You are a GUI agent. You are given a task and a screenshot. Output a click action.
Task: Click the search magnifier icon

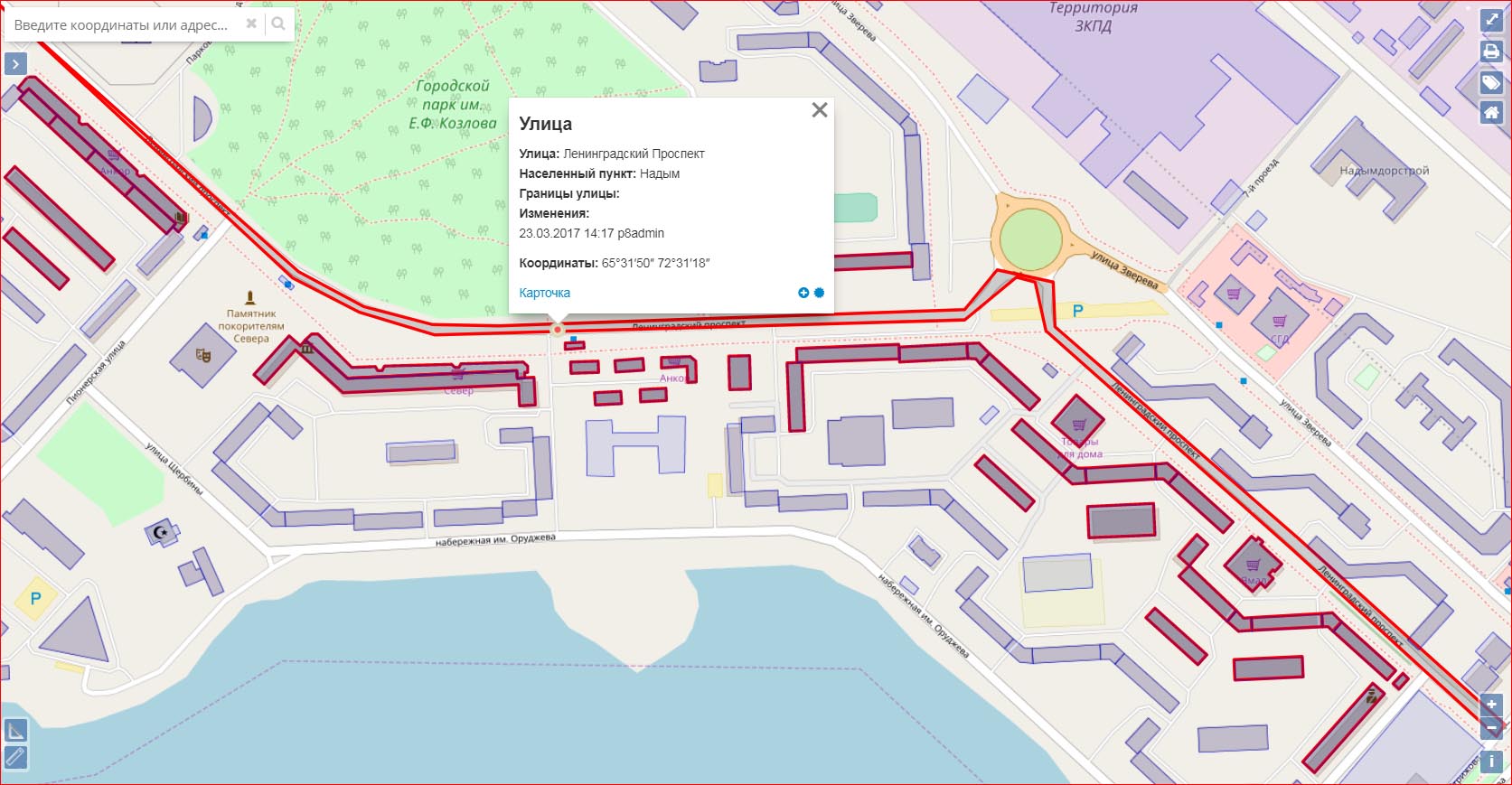click(278, 24)
